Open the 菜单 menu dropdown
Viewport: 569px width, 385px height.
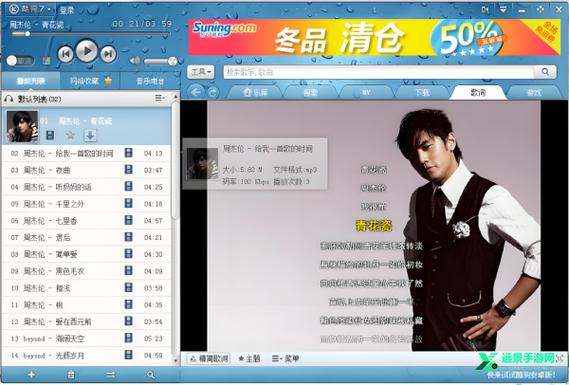click(286, 359)
